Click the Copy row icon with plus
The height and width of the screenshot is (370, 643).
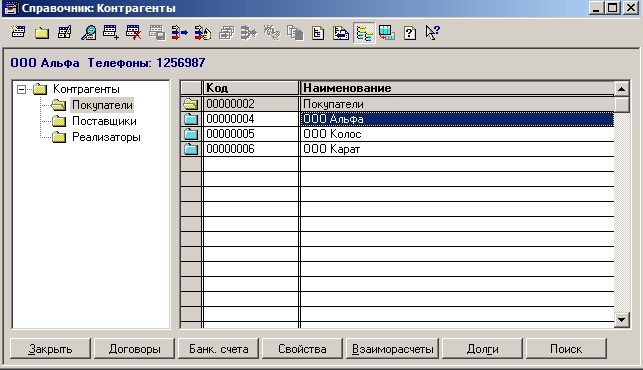(x=111, y=32)
